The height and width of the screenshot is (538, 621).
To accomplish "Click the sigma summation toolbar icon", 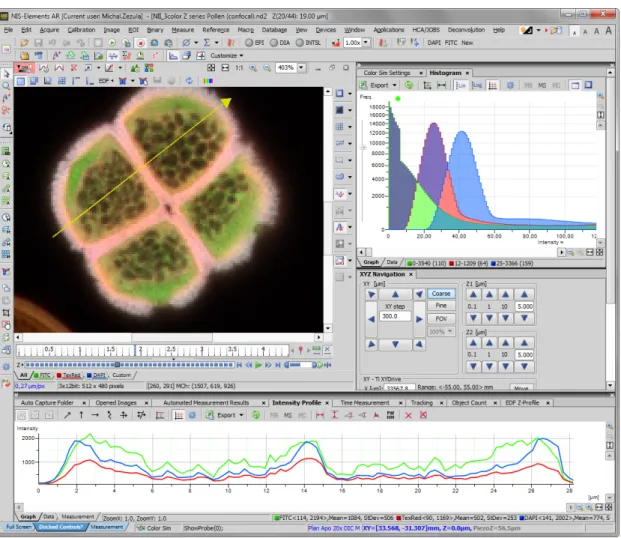I will pos(207,43).
